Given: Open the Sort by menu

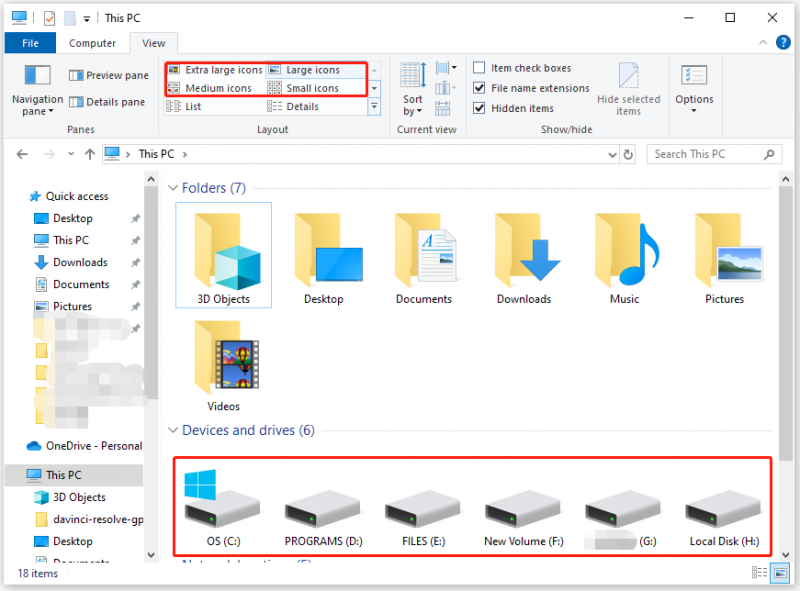Looking at the screenshot, I should [413, 90].
